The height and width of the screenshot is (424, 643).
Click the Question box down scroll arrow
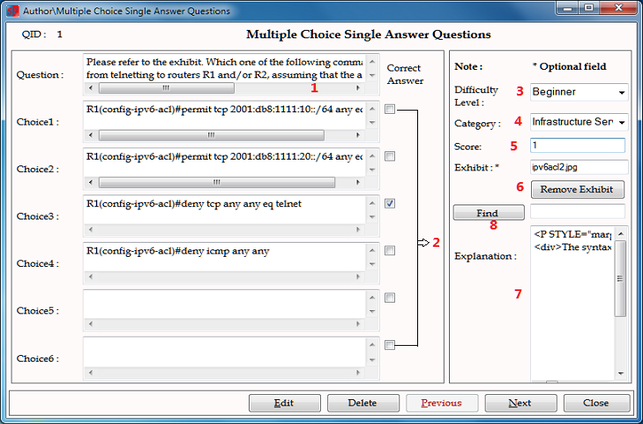[x=372, y=75]
